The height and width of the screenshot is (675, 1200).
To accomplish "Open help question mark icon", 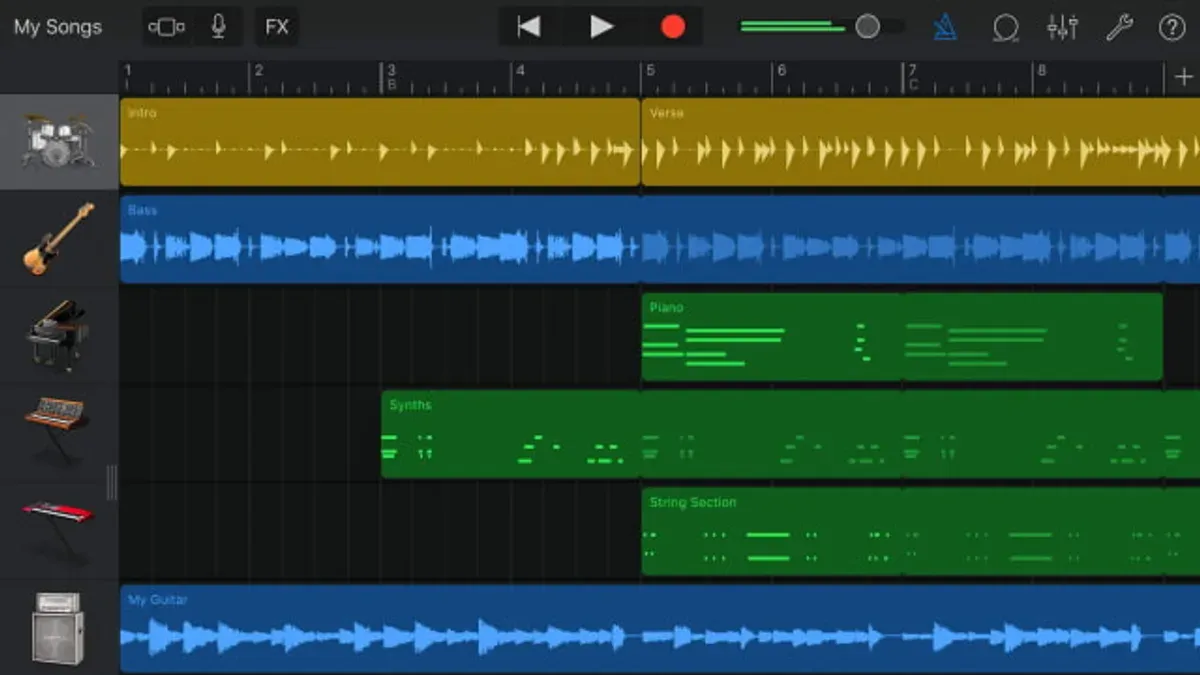I will pyautogui.click(x=1172, y=27).
